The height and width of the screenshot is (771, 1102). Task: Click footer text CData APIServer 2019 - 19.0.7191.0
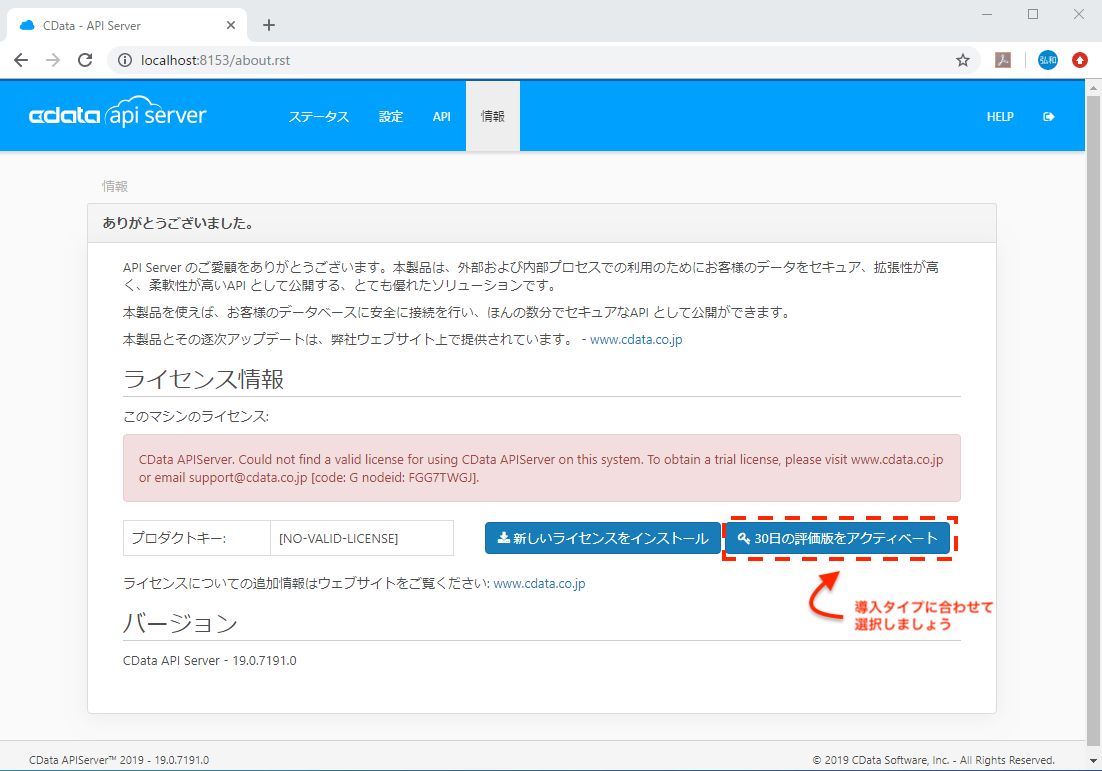coord(119,760)
